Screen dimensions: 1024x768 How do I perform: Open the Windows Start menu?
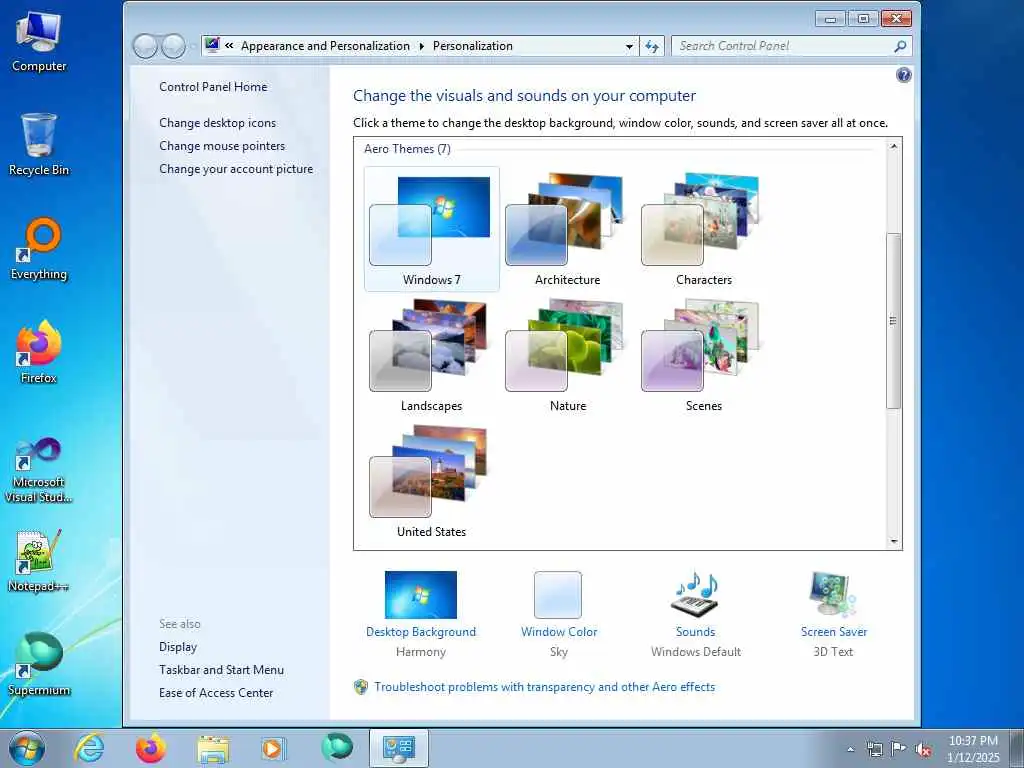point(27,748)
